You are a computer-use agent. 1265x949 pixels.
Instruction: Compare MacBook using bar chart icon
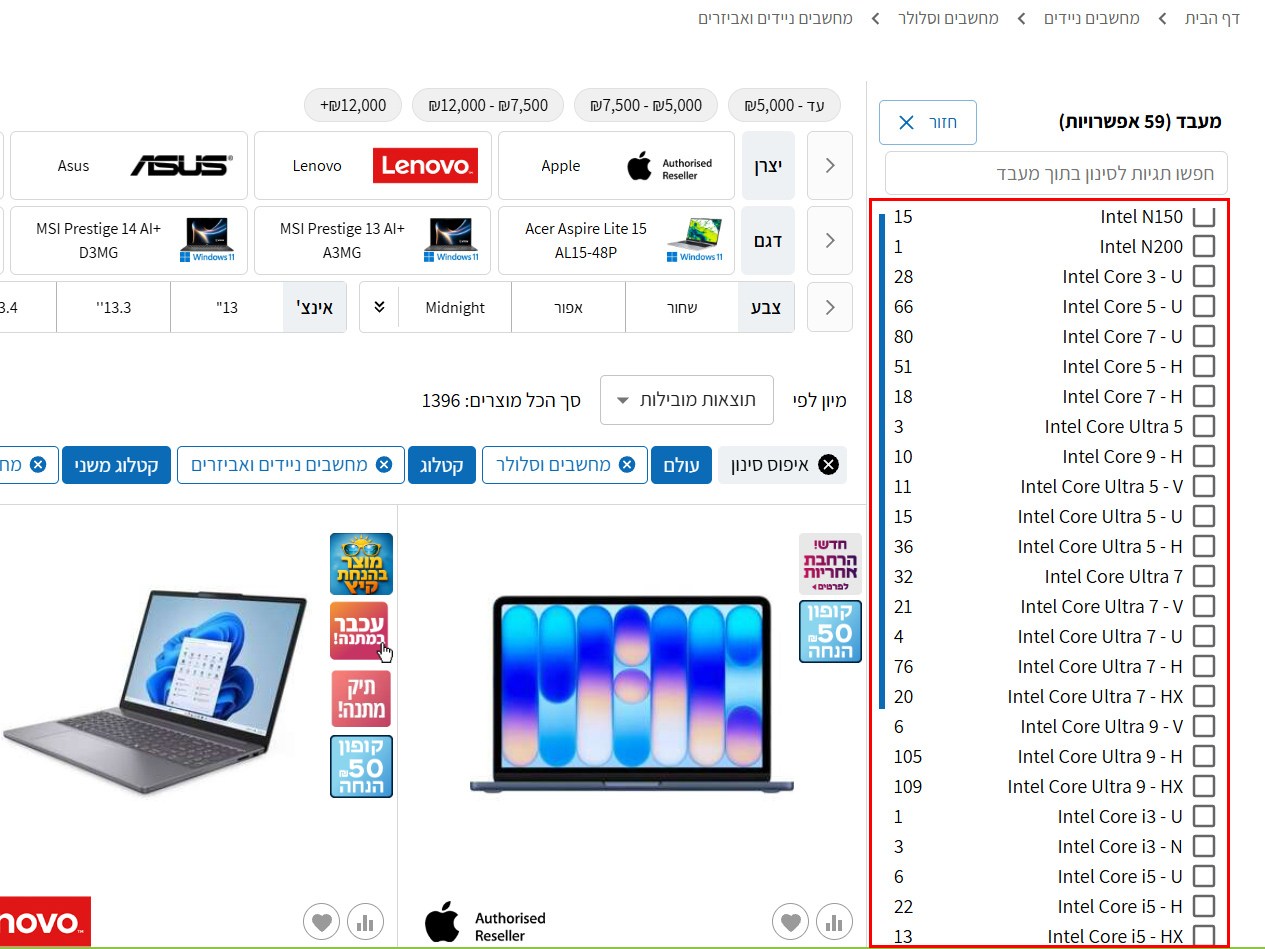click(836, 921)
